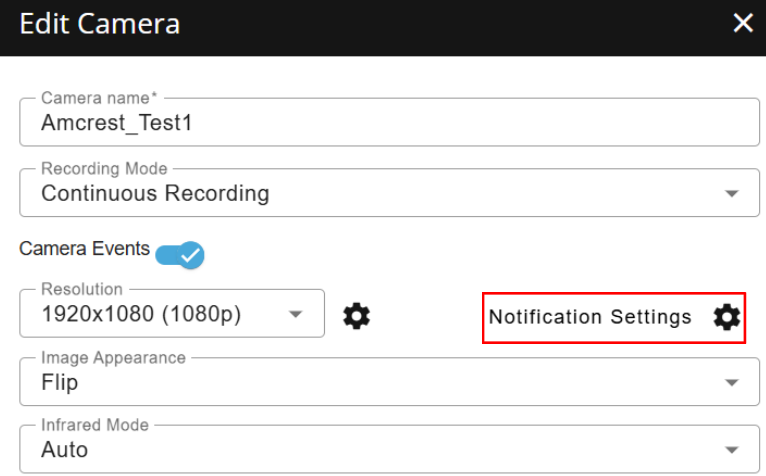Open the Infrared Mode dropdown arrow
Viewport: 766px width, 476px height.
click(732, 450)
